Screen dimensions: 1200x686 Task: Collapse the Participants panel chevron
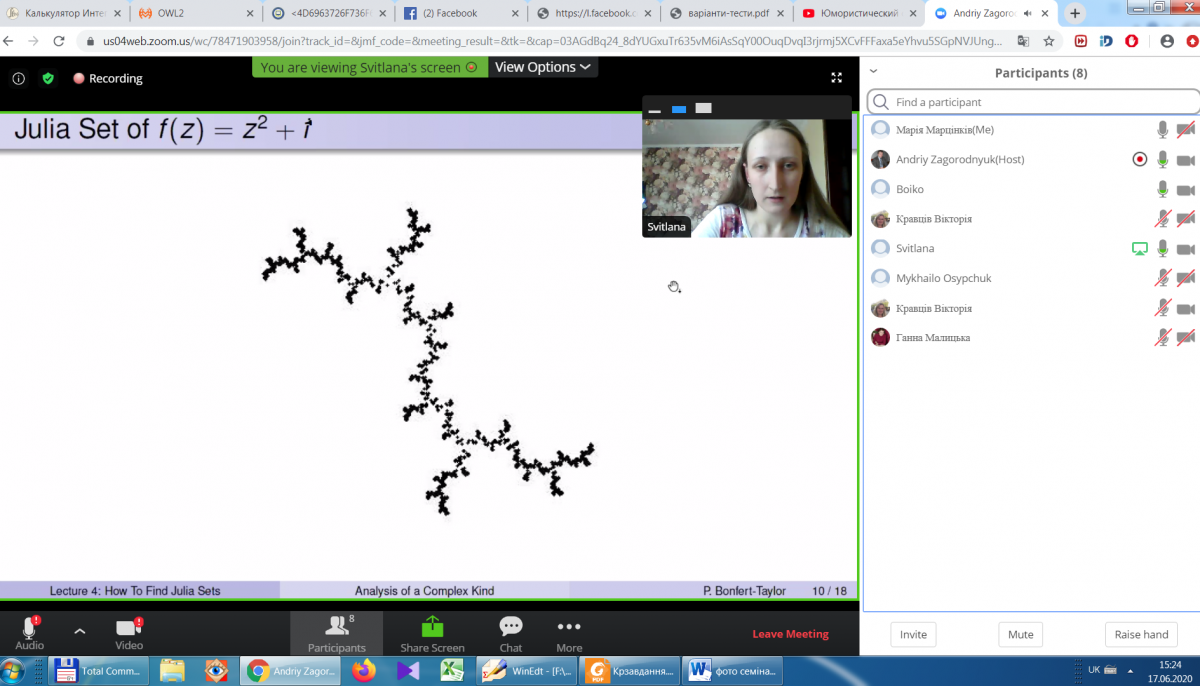point(873,72)
